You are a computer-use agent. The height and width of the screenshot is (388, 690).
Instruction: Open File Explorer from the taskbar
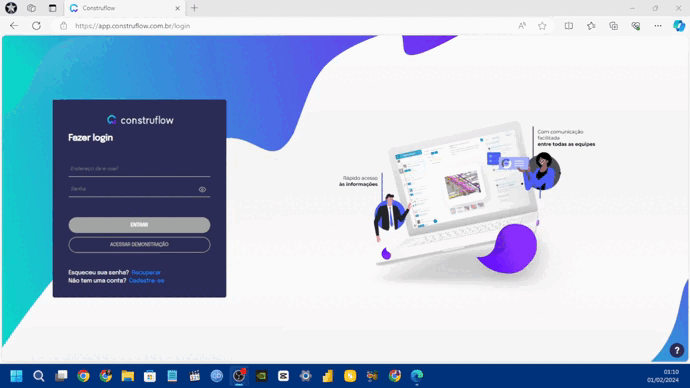point(128,376)
